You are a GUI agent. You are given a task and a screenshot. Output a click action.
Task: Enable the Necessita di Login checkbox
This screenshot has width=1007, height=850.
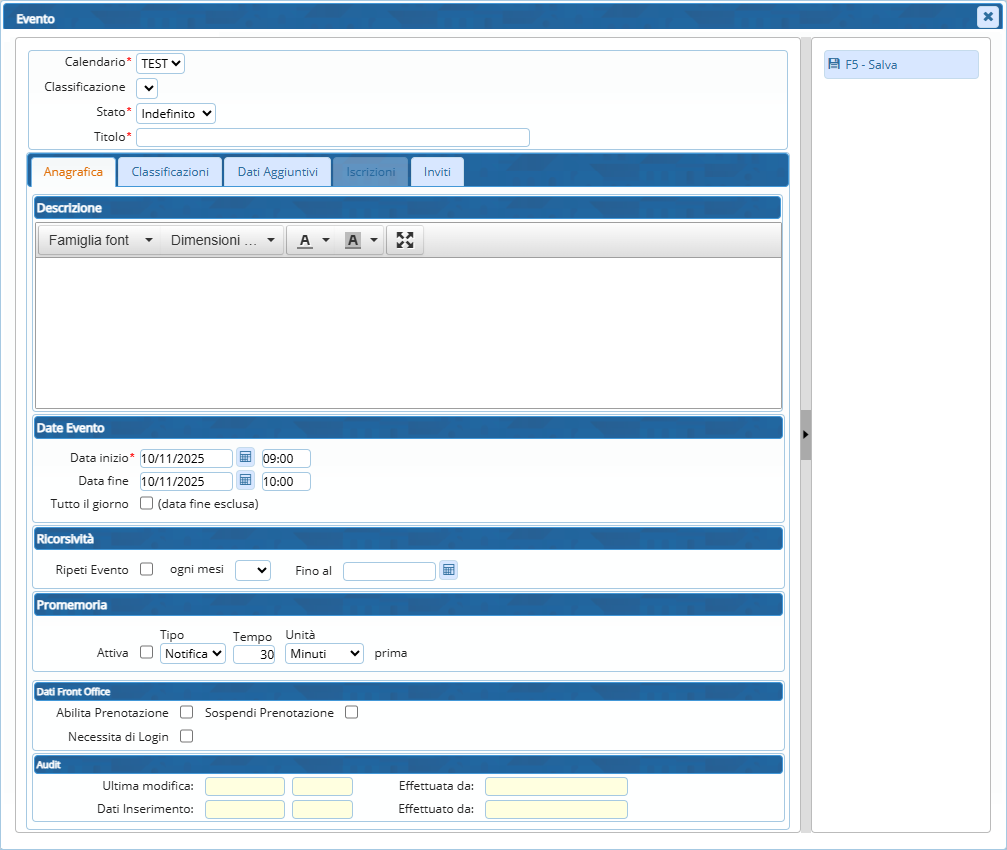[186, 736]
